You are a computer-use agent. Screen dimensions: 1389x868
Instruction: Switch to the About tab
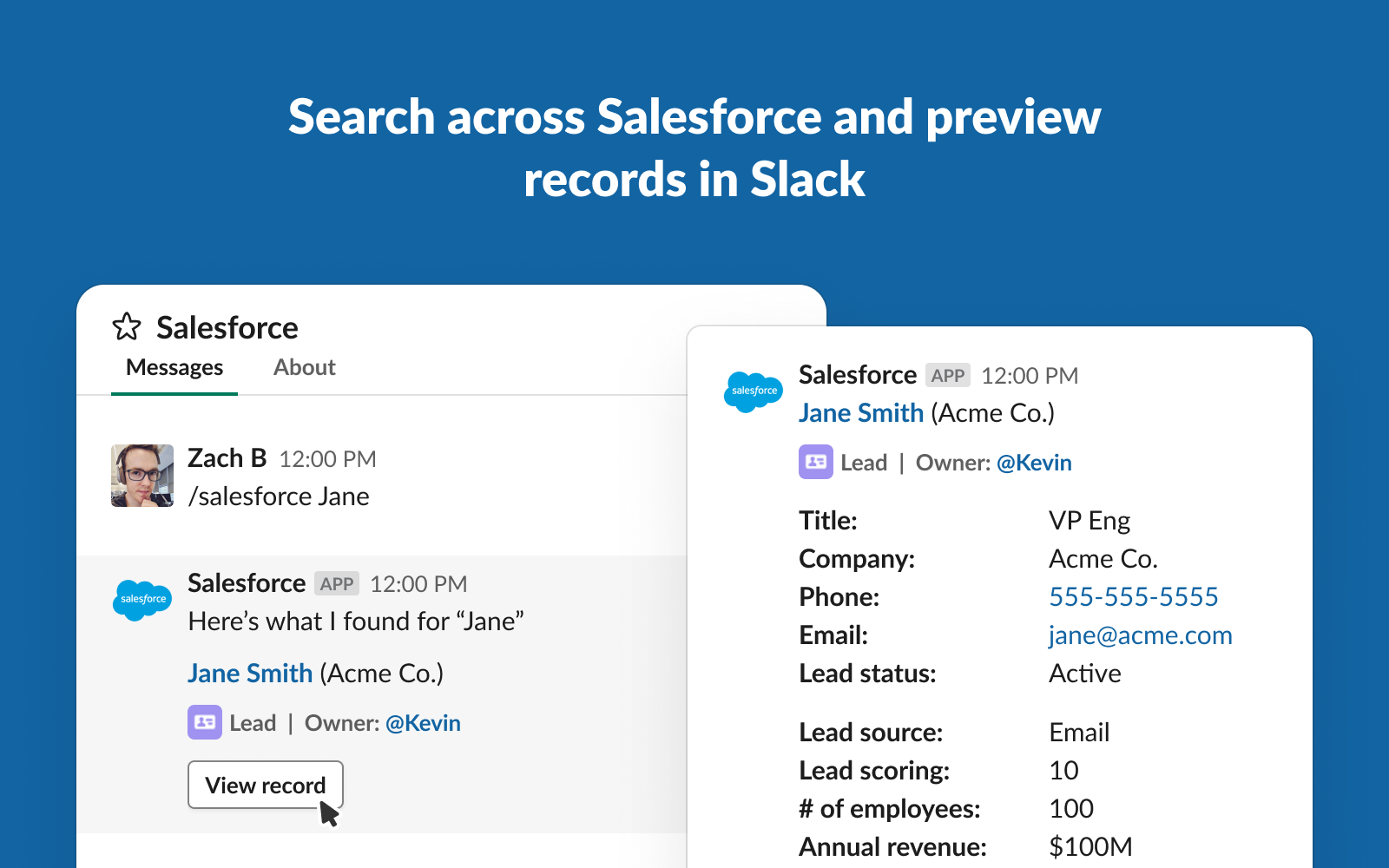(x=305, y=367)
